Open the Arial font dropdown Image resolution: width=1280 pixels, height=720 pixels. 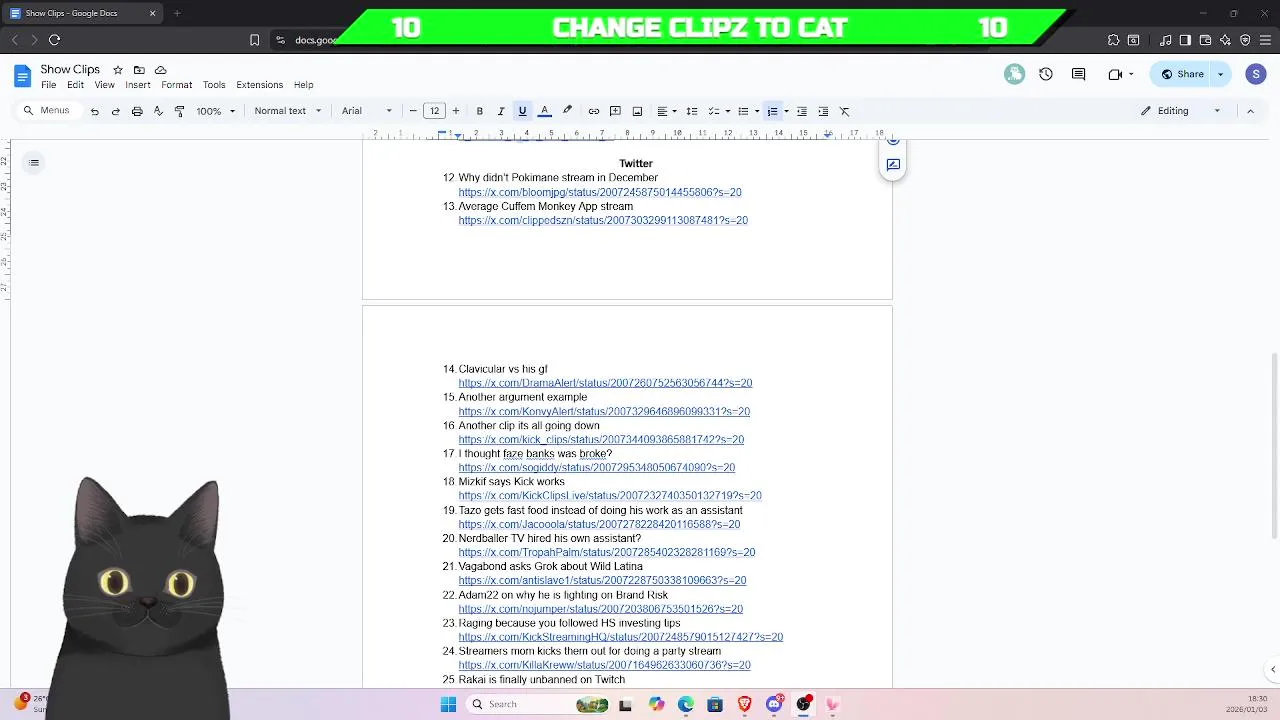(367, 111)
